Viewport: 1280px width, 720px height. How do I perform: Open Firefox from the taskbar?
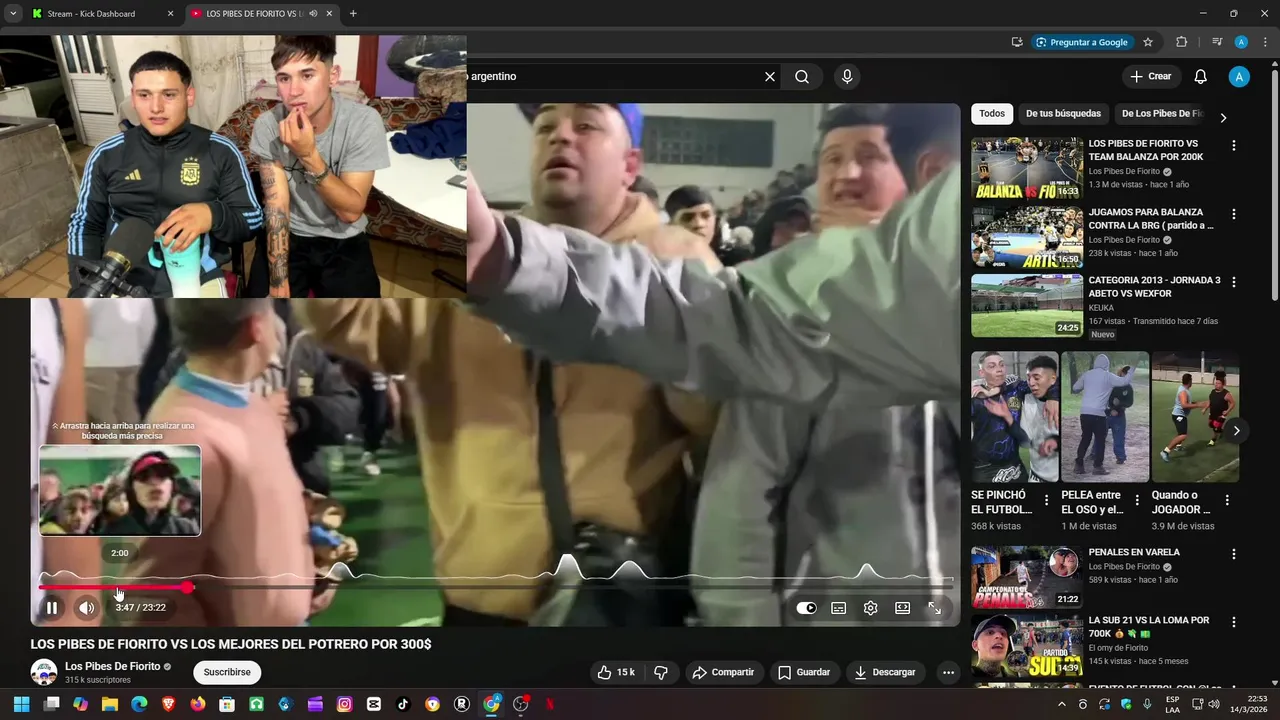198,704
